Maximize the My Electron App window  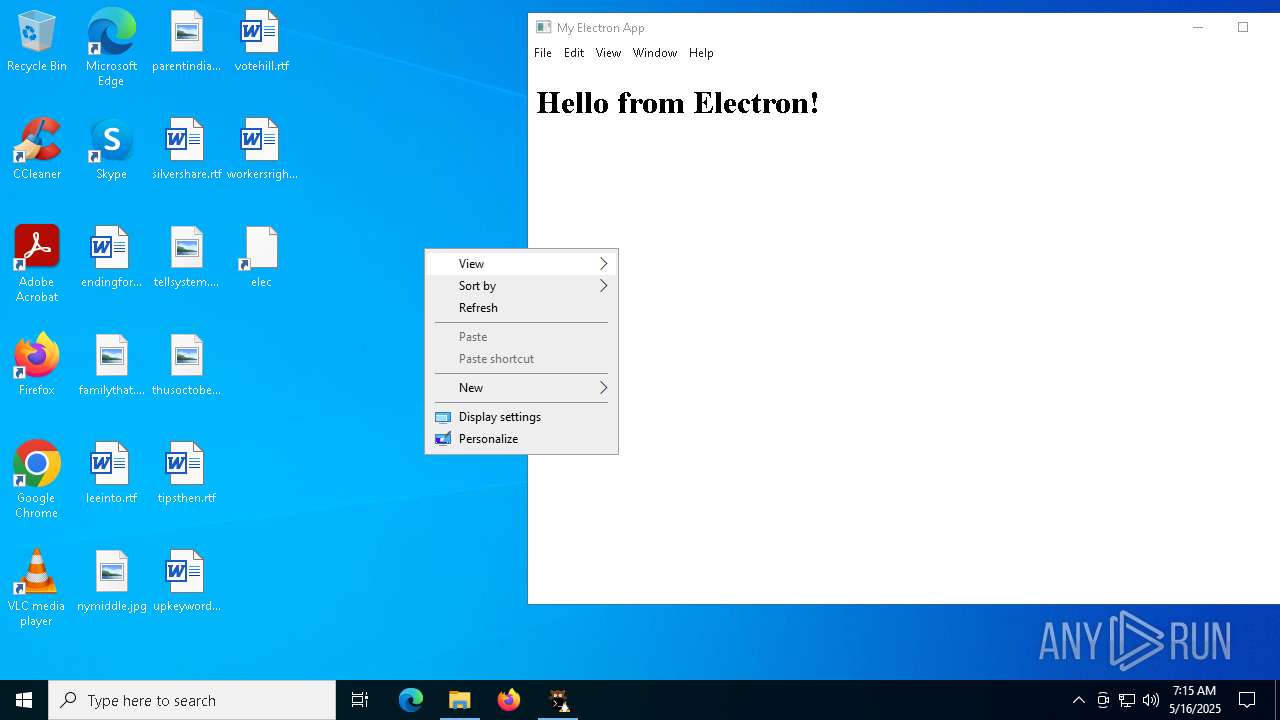[1243, 27]
